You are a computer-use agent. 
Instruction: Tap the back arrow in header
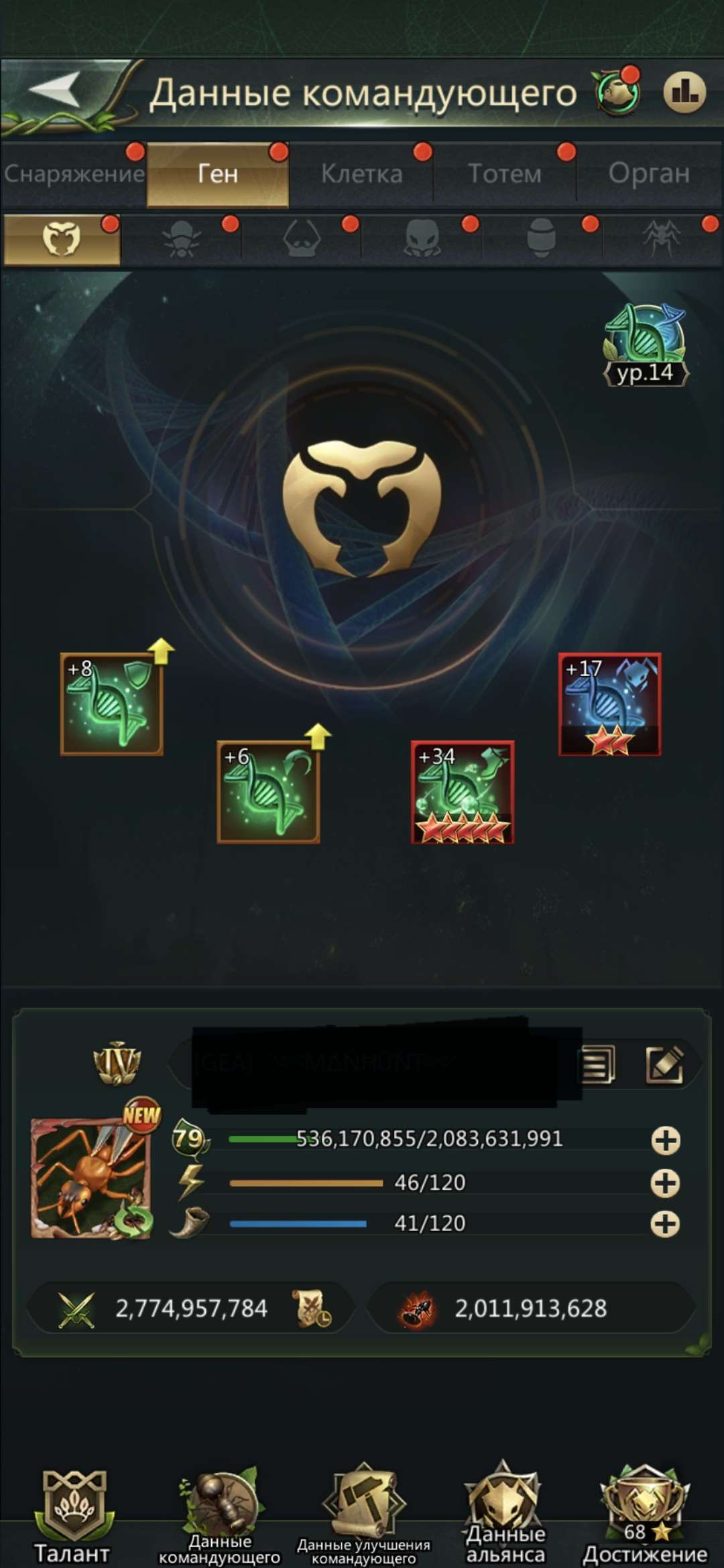(55, 88)
